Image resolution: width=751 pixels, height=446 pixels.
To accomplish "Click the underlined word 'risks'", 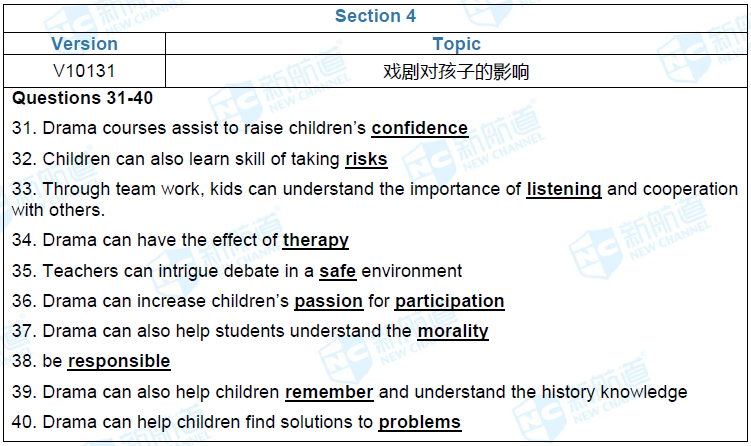I will 366,159.
